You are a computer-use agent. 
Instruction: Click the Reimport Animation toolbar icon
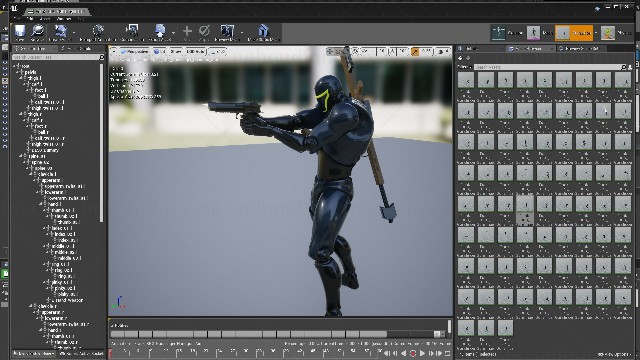coord(98,31)
